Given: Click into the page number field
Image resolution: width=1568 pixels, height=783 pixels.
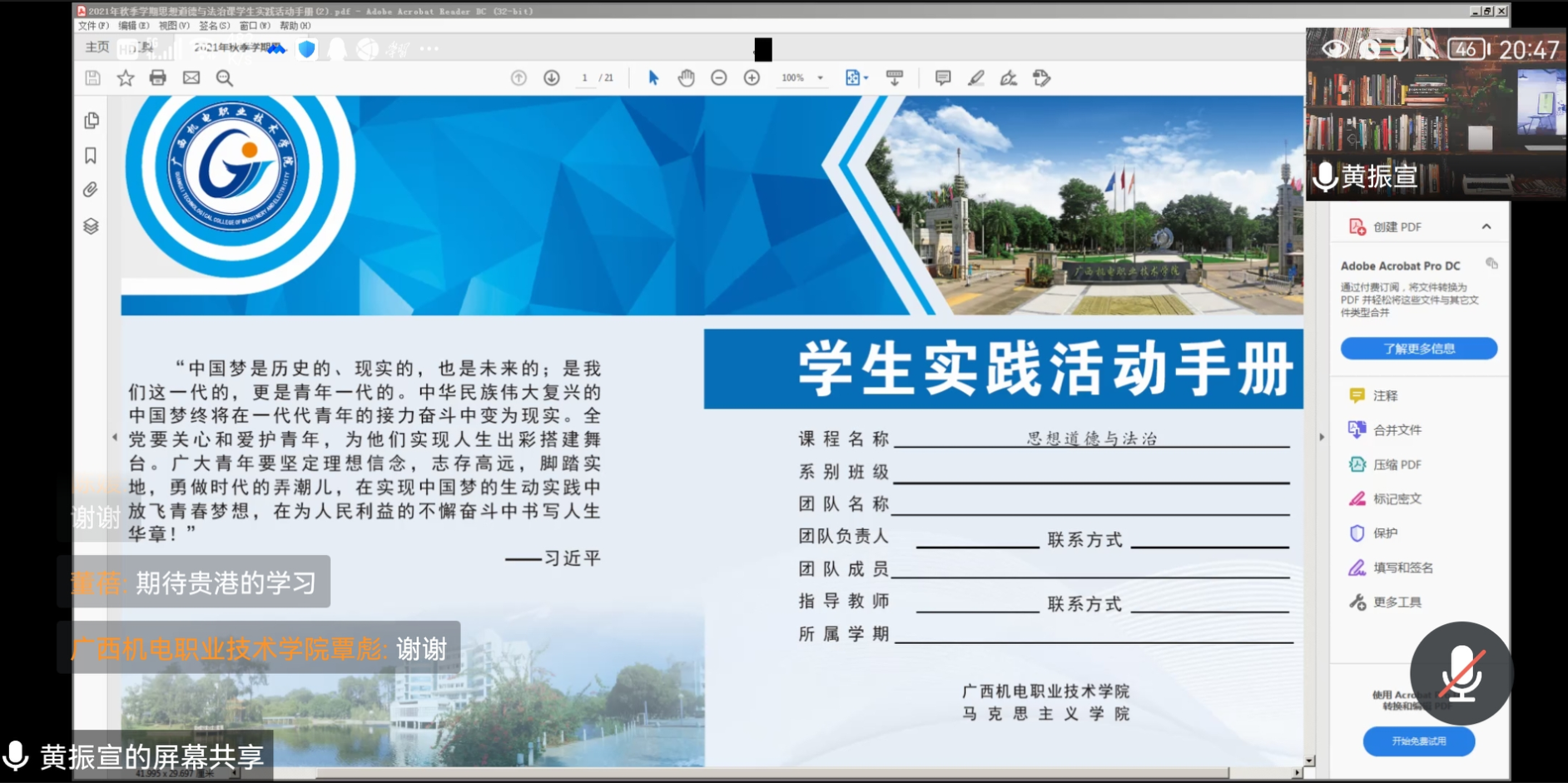Looking at the screenshot, I should (x=584, y=77).
